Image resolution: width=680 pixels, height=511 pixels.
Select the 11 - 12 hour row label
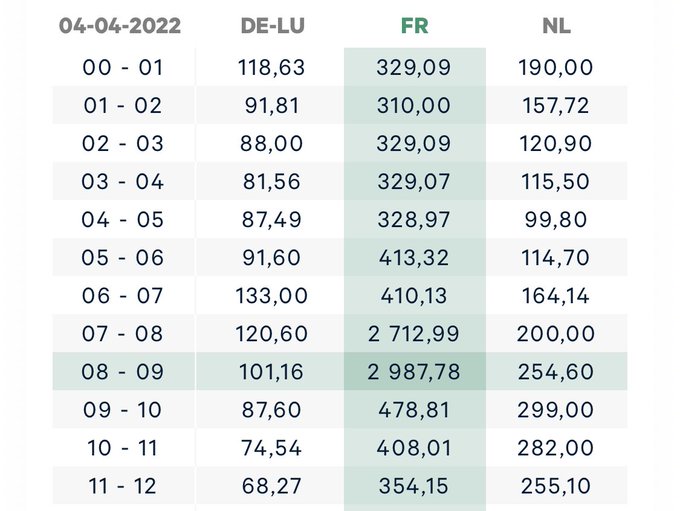coord(123,486)
